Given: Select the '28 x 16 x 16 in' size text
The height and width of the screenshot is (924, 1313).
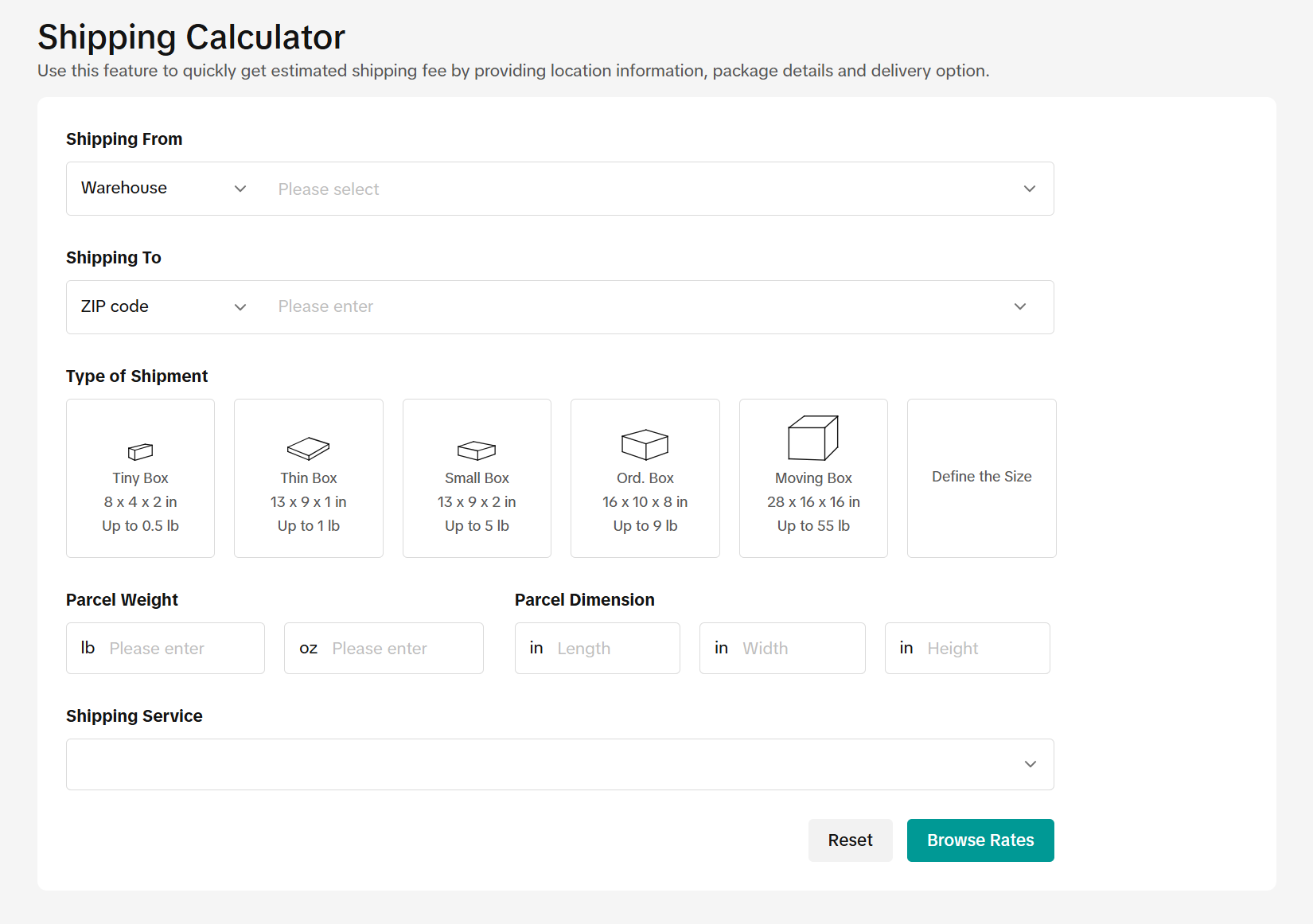Looking at the screenshot, I should coord(813,502).
